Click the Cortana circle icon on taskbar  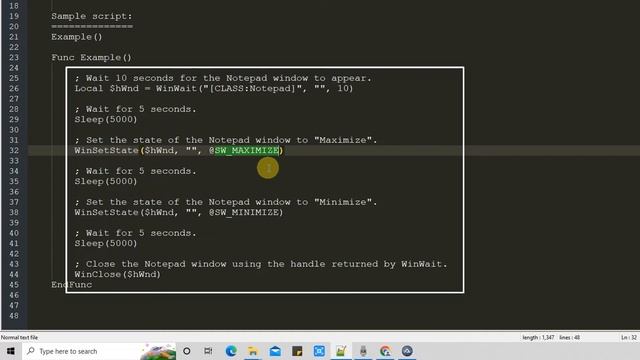pyautogui.click(x=187, y=351)
